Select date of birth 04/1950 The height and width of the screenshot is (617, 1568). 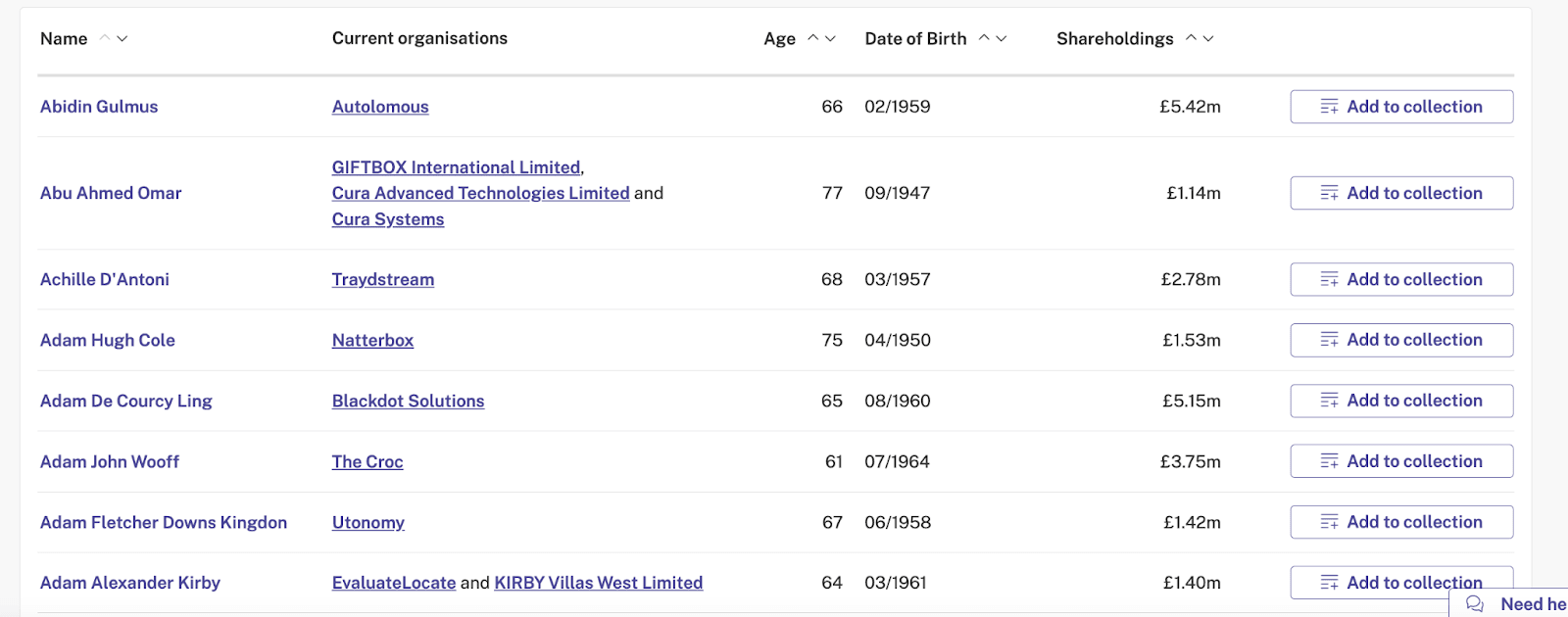pyautogui.click(x=898, y=340)
